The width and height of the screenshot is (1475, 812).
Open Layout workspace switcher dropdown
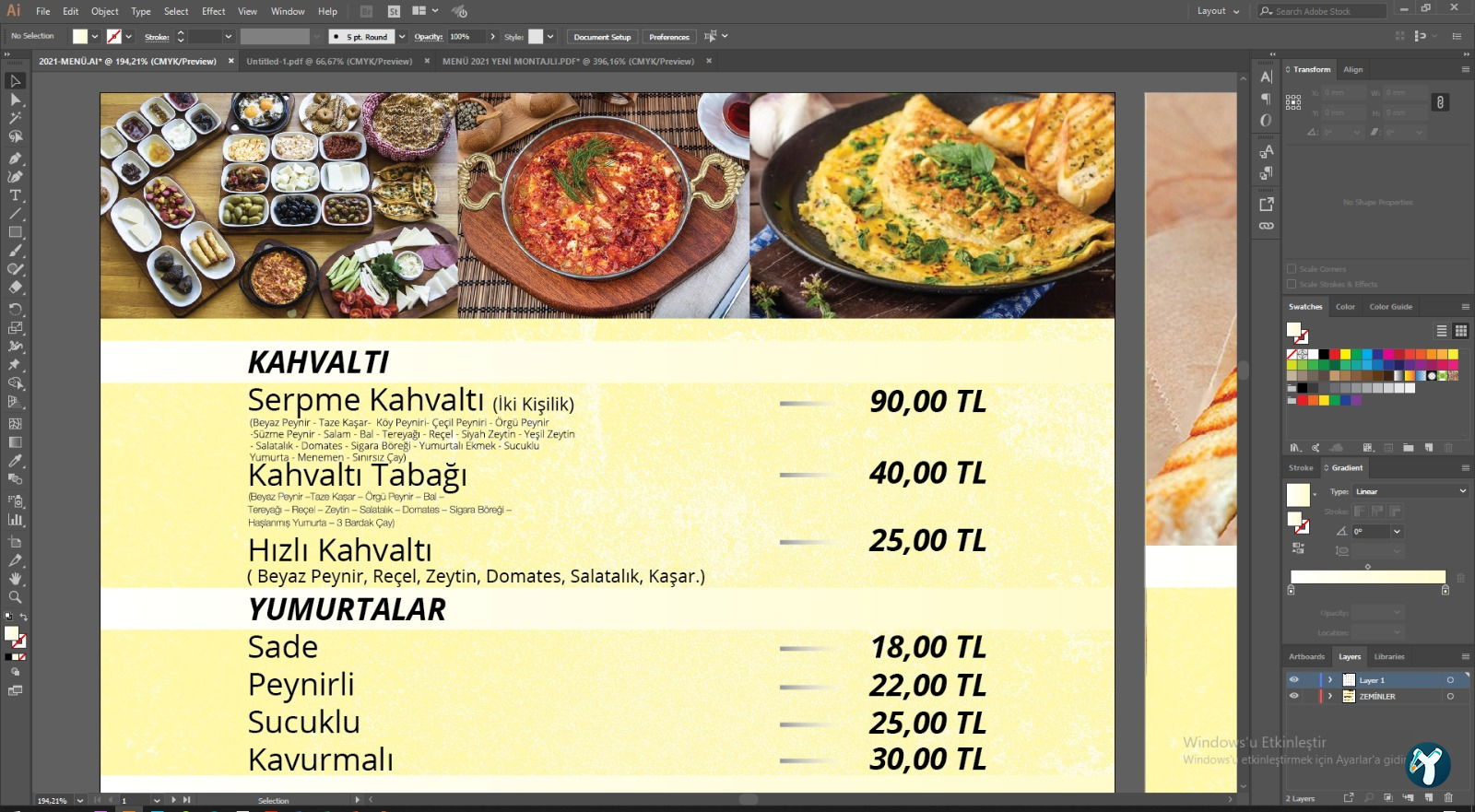(x=1218, y=11)
